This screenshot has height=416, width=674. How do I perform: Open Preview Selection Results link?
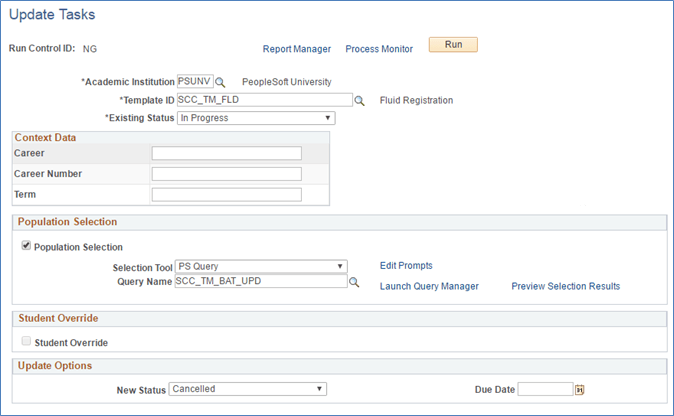(566, 286)
